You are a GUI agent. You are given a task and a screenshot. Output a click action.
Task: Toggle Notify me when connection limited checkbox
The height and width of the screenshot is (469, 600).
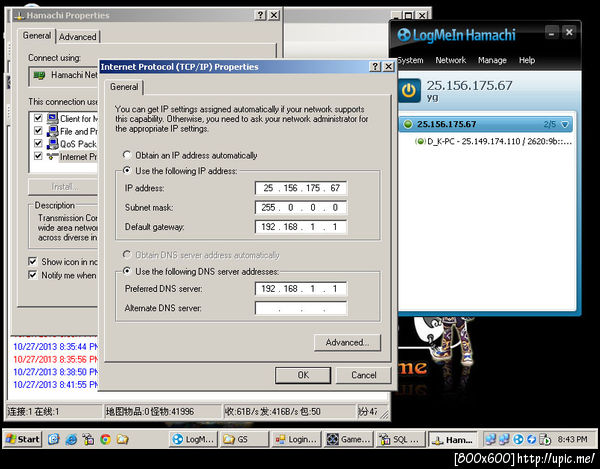33,275
